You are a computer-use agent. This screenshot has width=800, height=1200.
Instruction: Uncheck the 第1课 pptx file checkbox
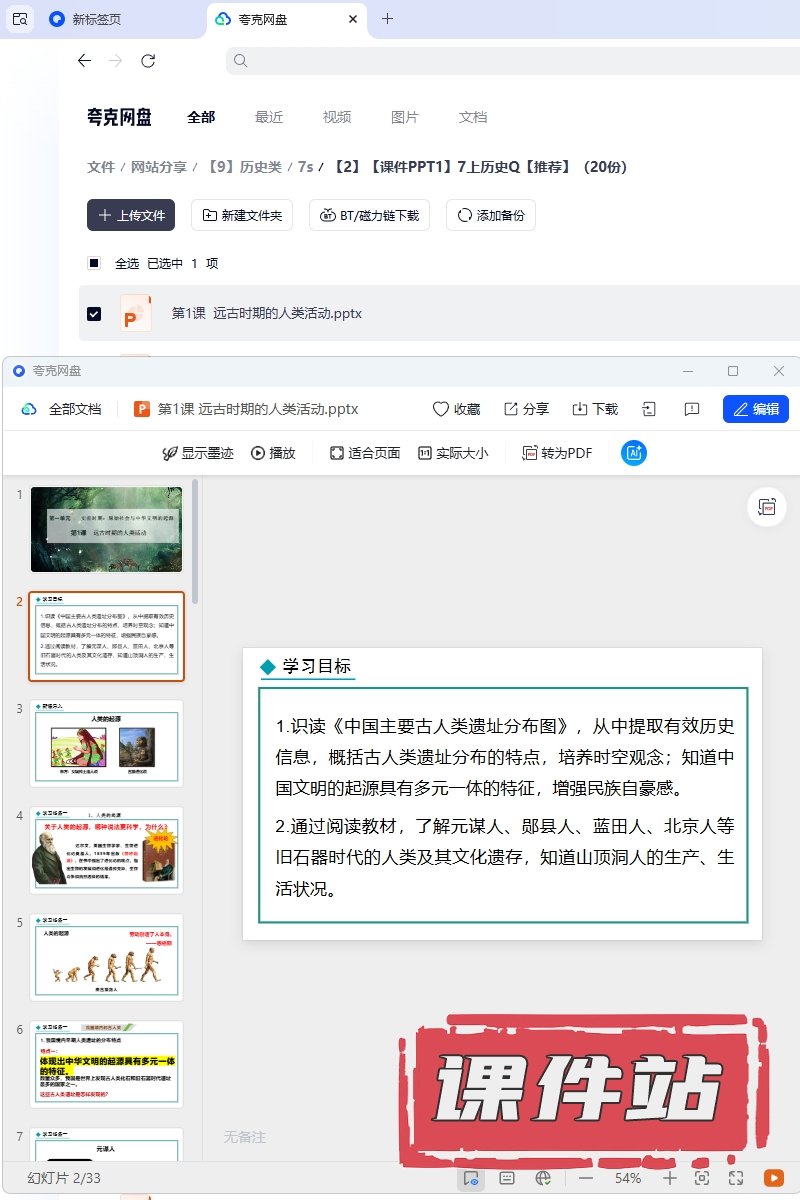point(94,314)
